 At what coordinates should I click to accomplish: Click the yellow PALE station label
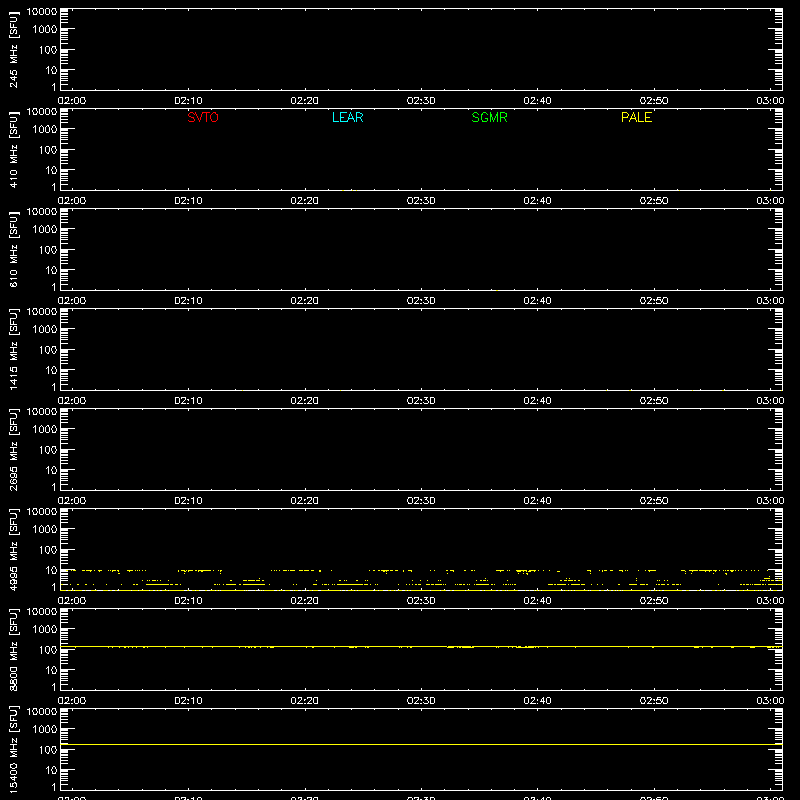[x=636, y=117]
